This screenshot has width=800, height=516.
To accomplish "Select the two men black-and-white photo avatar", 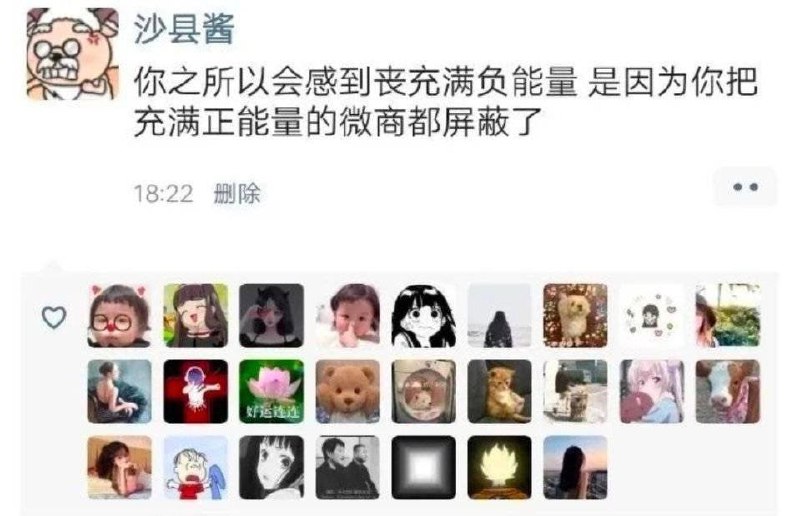I will [x=347, y=468].
